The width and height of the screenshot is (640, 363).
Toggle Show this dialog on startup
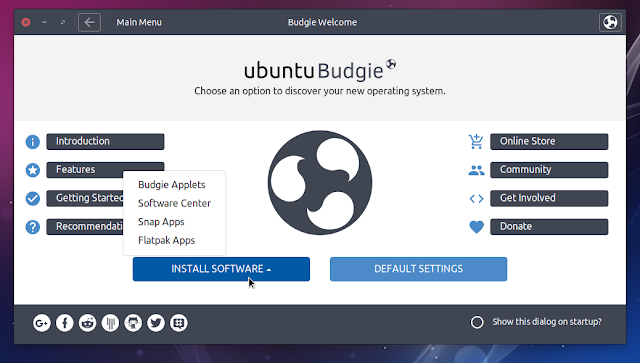[x=477, y=322]
